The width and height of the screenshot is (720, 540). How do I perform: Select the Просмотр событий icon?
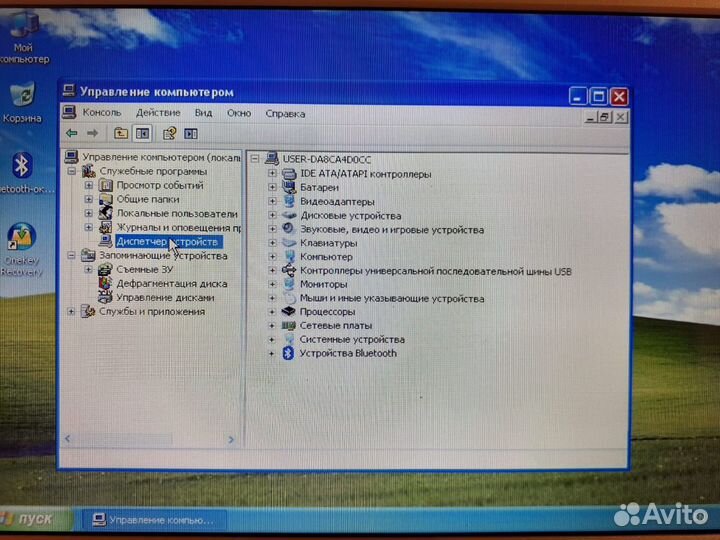click(x=106, y=186)
